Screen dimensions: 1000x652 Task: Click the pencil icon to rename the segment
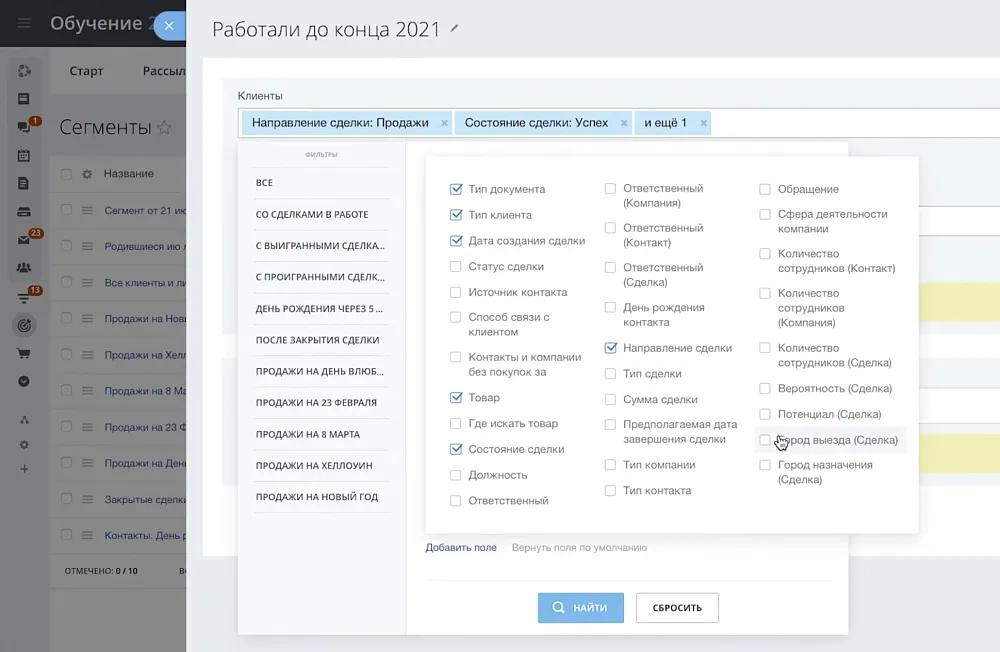[x=455, y=29]
